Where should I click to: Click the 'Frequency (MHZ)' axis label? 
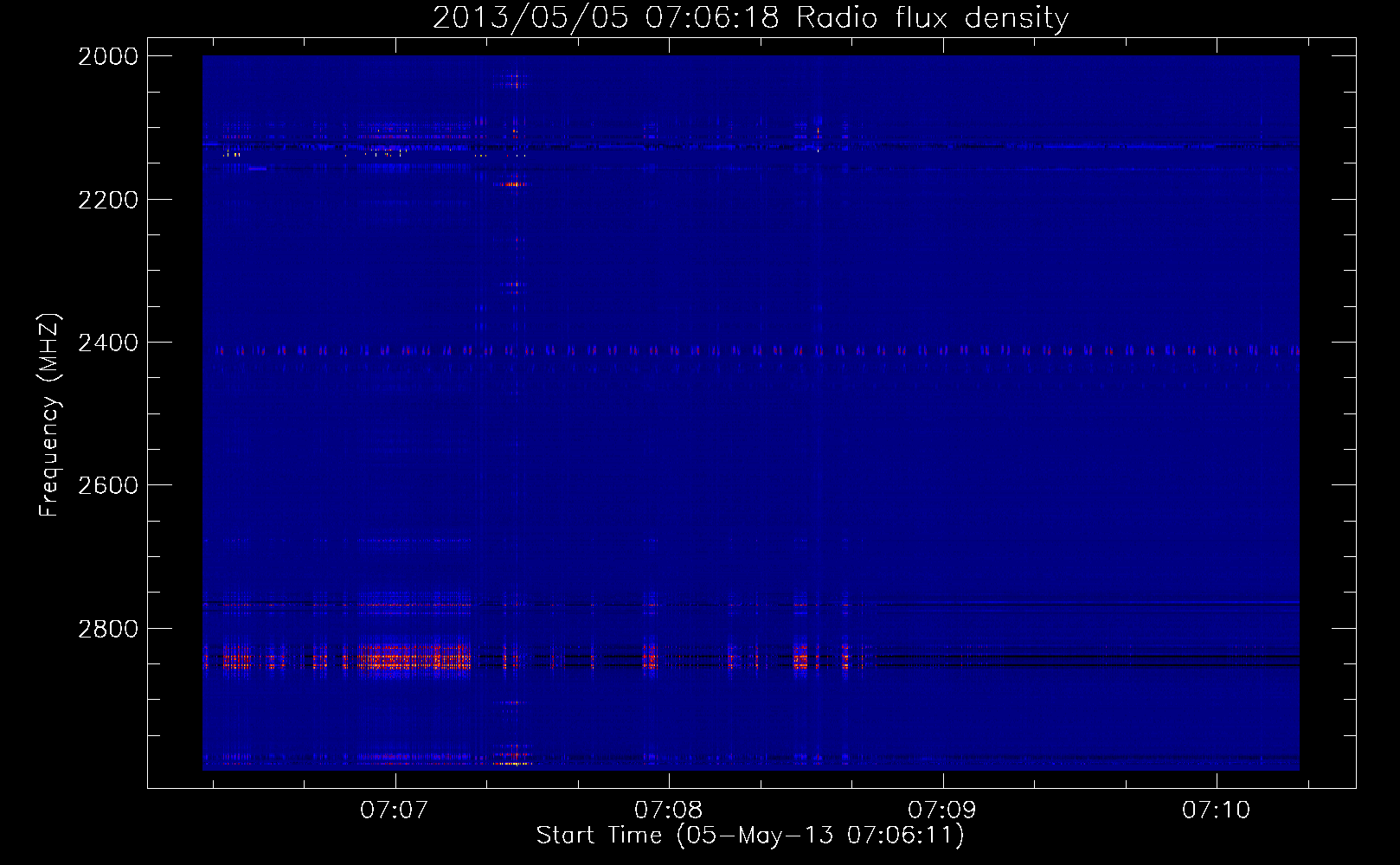[x=49, y=415]
